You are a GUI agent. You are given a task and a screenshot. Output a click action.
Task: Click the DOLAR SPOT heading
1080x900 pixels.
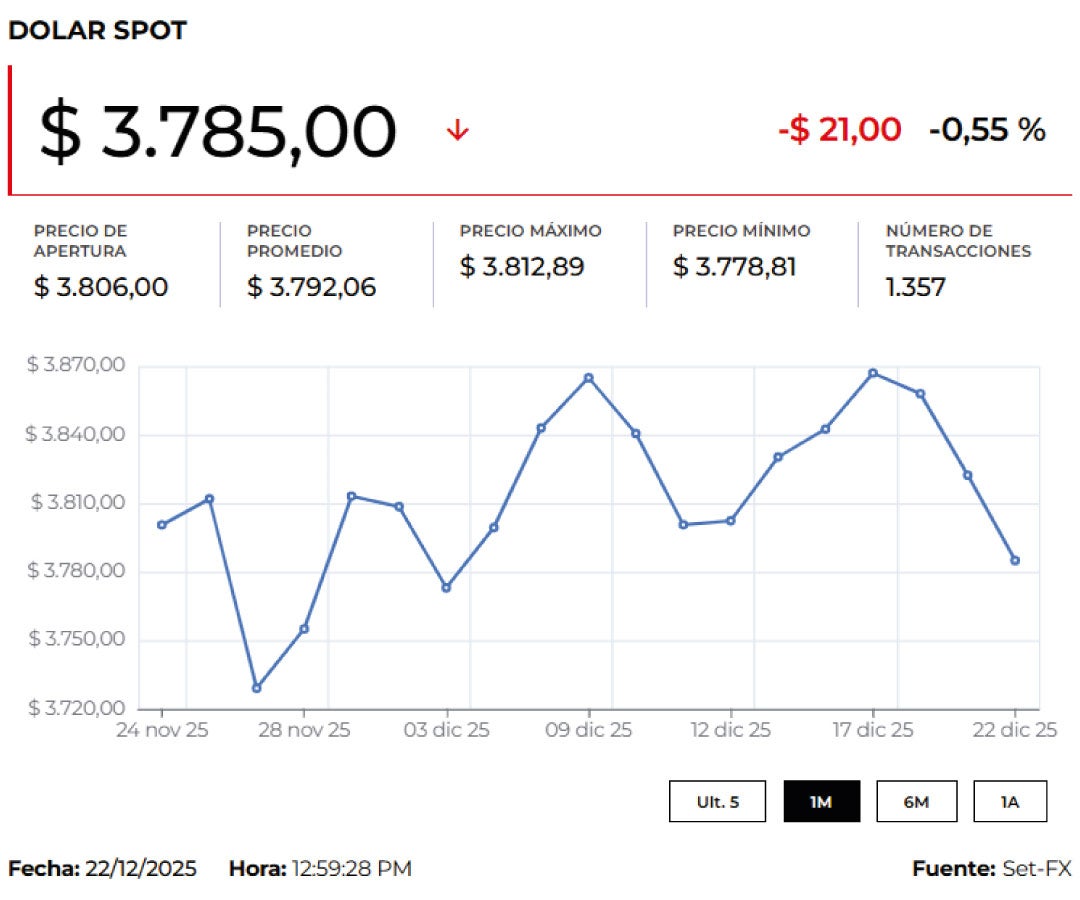coord(97,31)
